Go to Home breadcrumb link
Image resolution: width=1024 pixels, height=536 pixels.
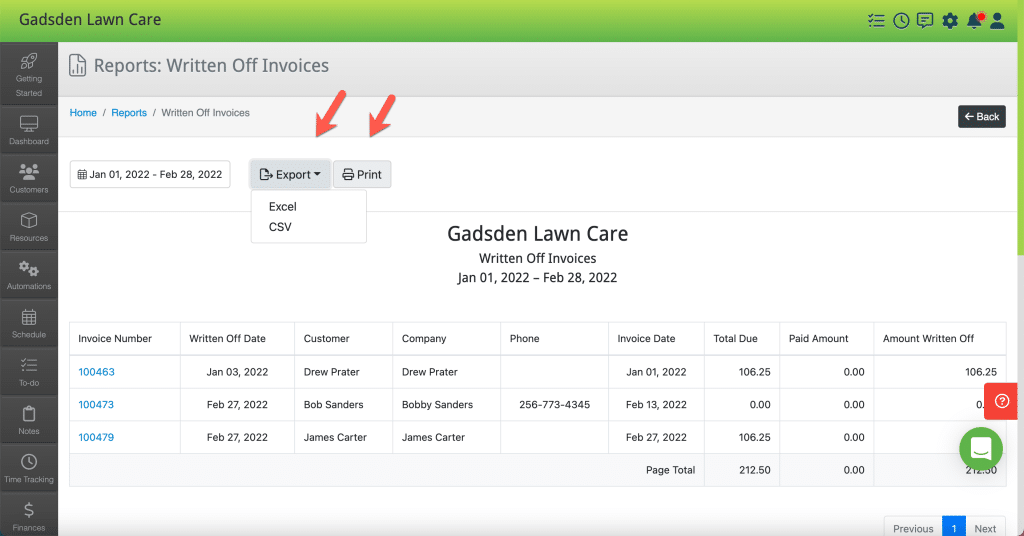coord(83,113)
